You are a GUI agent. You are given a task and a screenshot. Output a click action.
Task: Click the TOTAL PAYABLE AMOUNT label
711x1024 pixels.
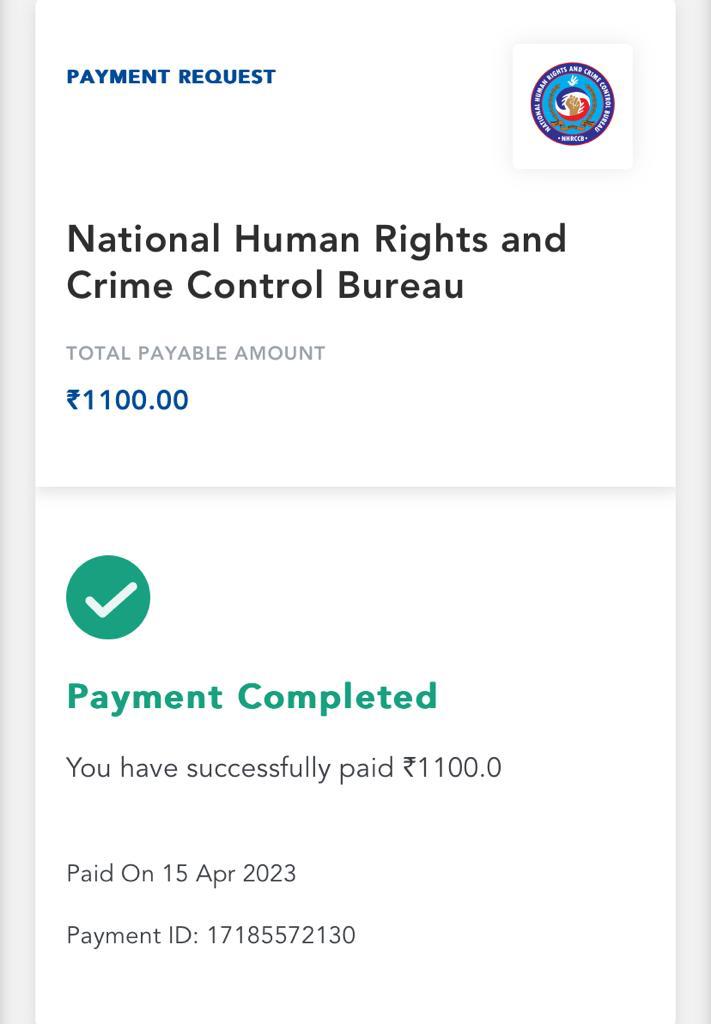pyautogui.click(x=196, y=353)
